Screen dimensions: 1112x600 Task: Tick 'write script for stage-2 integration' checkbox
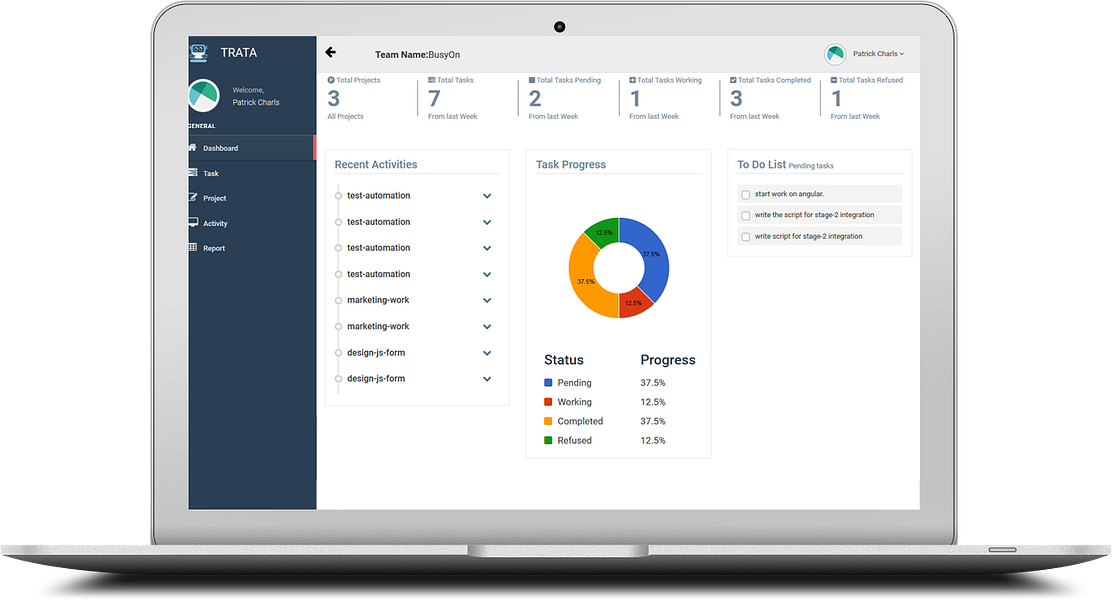(745, 237)
